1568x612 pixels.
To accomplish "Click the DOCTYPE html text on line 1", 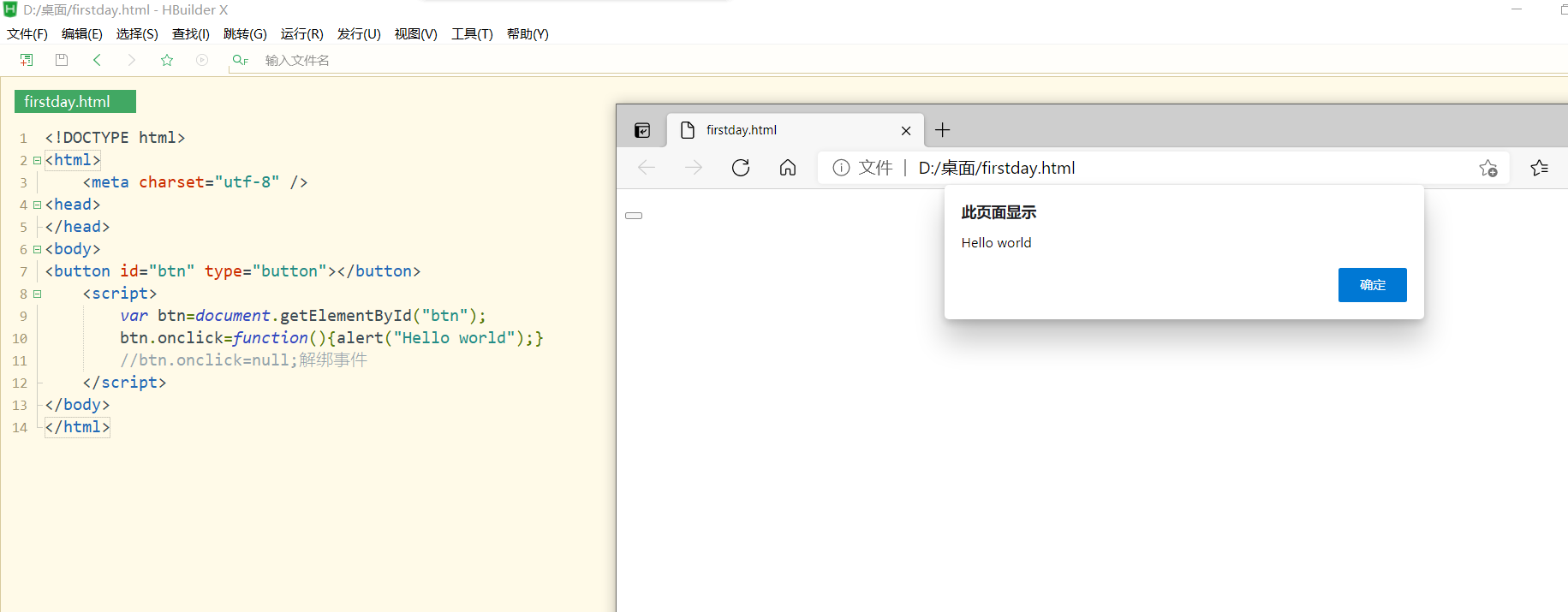I will coord(115,138).
